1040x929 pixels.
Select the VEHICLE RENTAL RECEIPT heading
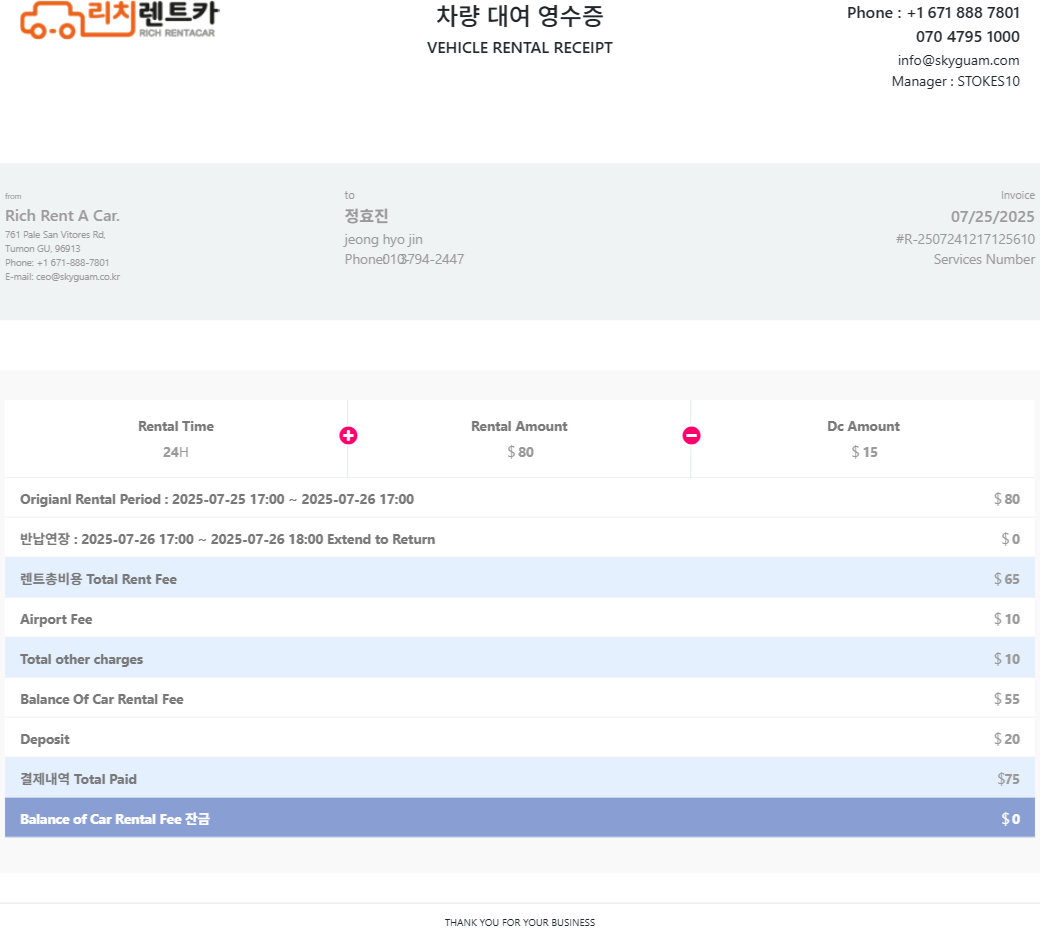click(520, 48)
